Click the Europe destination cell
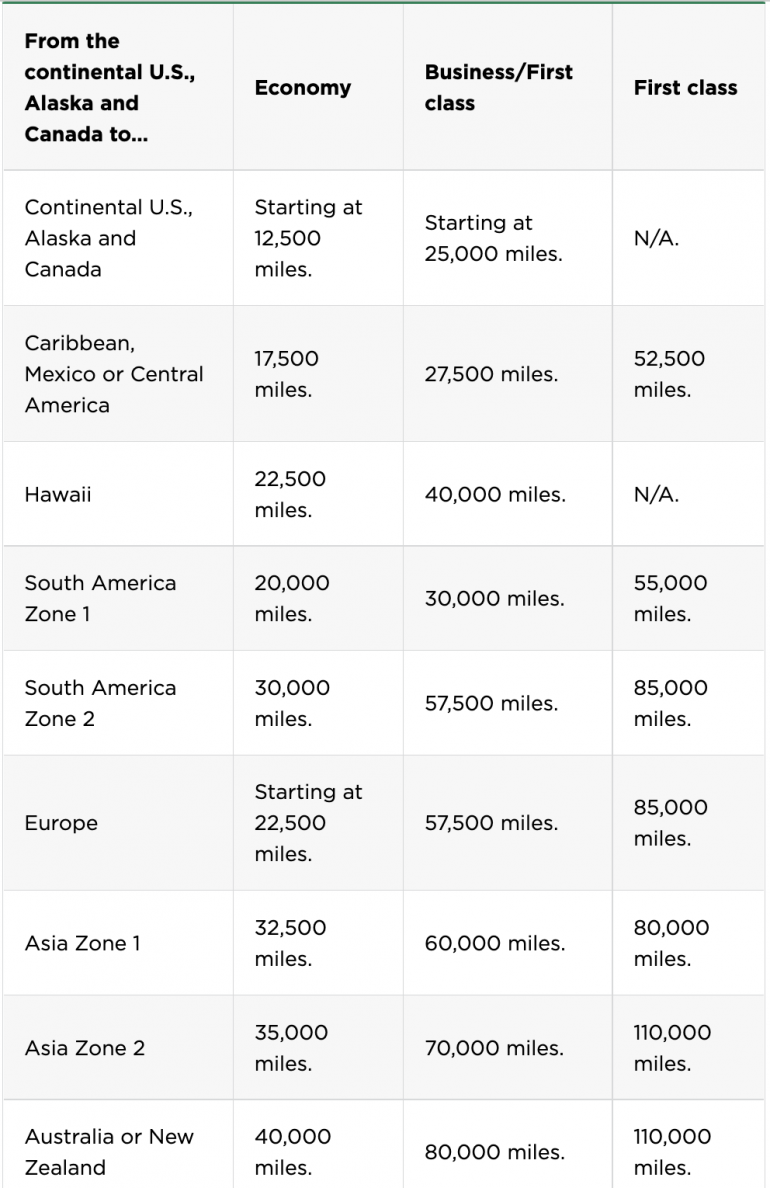The width and height of the screenshot is (770, 1188). click(x=61, y=823)
